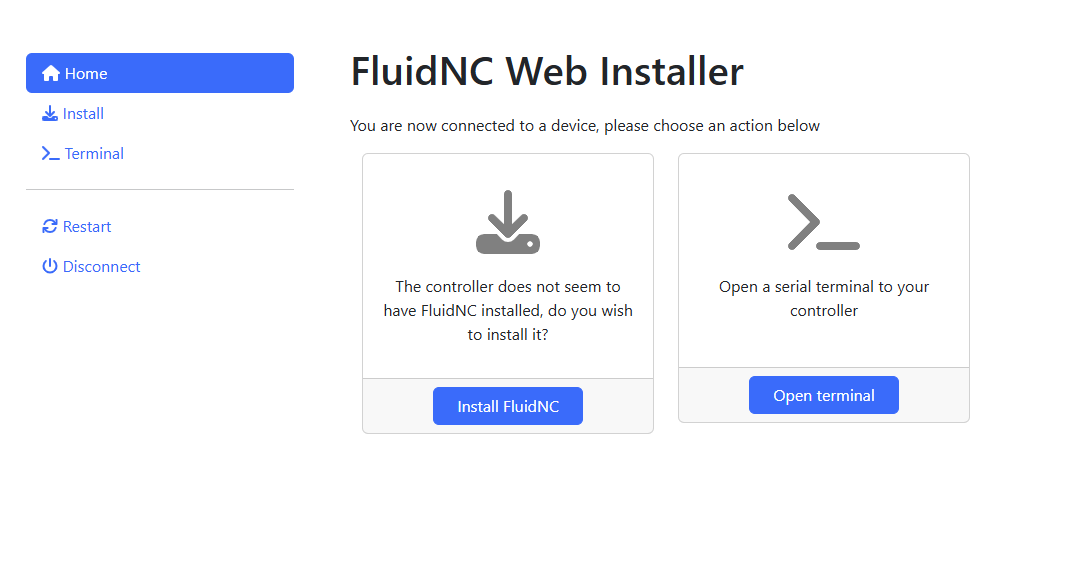Click the prompt icon beside Terminal
Screen dimensions: 1073x565
[50, 153]
